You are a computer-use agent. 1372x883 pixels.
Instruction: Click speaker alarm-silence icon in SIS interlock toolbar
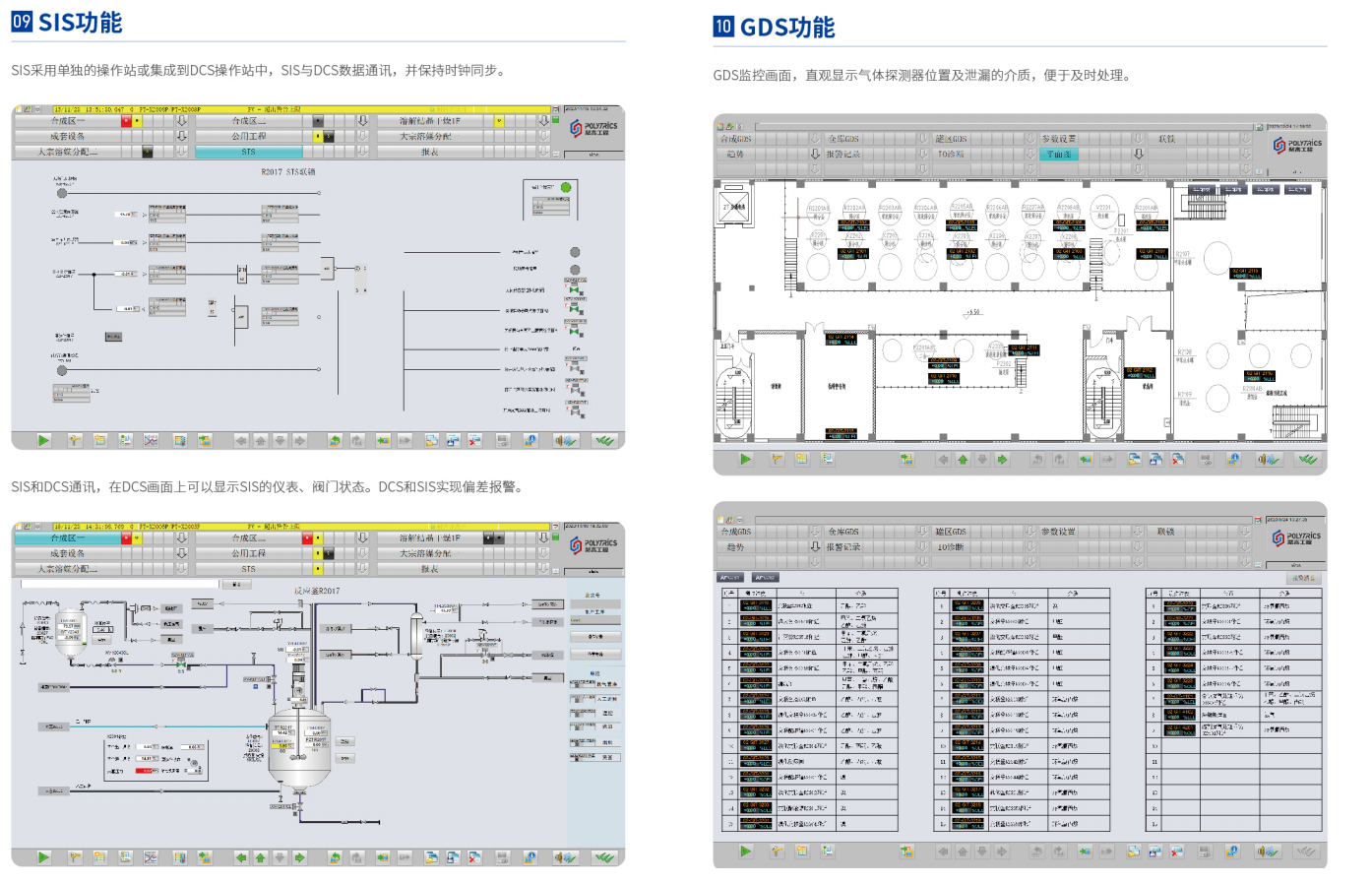[x=564, y=440]
